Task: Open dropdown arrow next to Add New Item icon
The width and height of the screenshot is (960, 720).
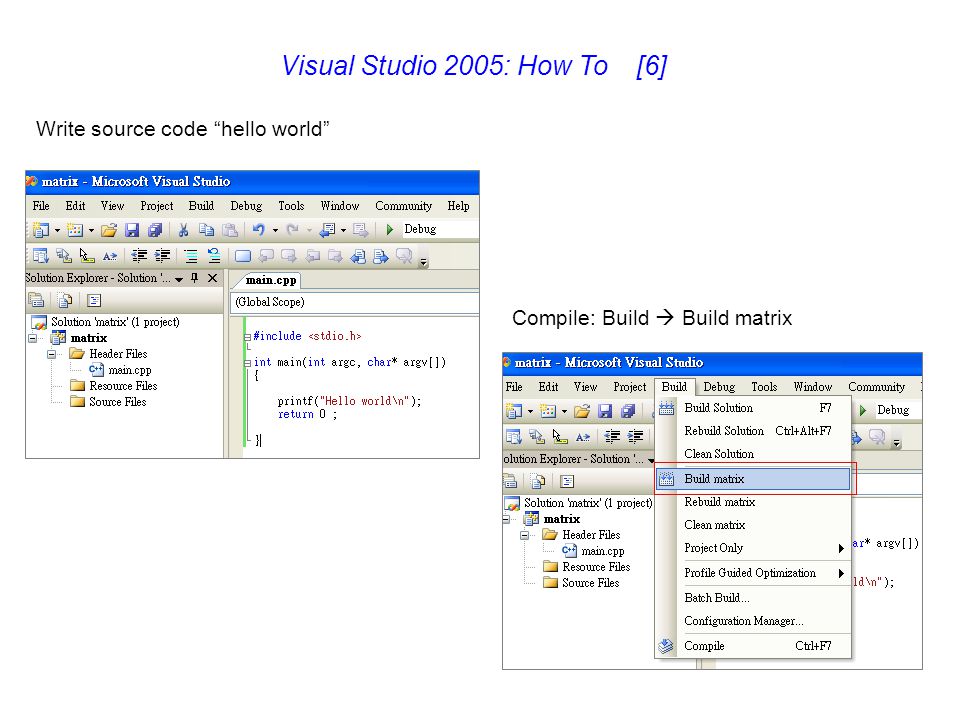Action: (x=91, y=230)
